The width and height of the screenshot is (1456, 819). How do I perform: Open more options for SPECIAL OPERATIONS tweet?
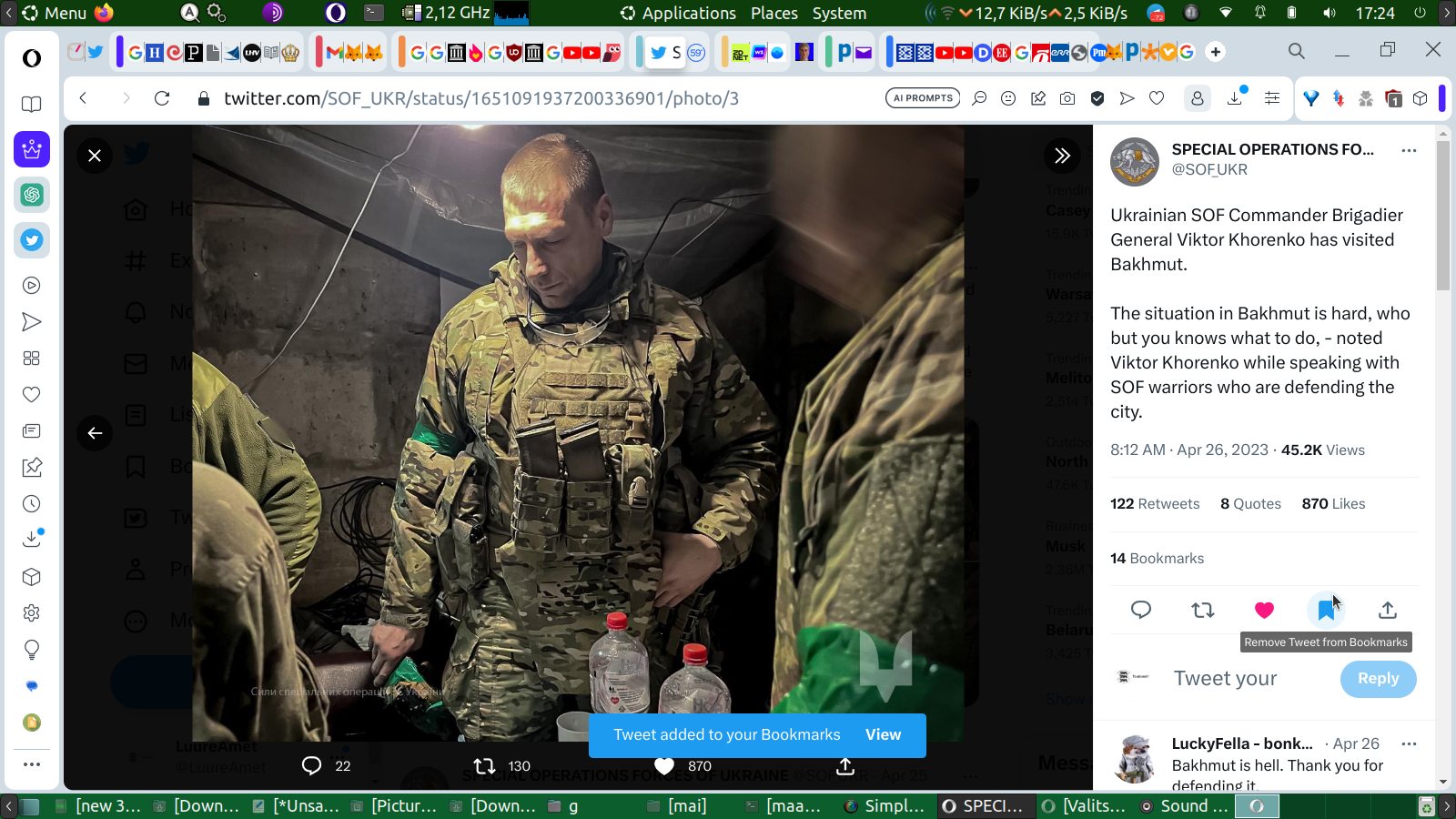tap(1409, 151)
